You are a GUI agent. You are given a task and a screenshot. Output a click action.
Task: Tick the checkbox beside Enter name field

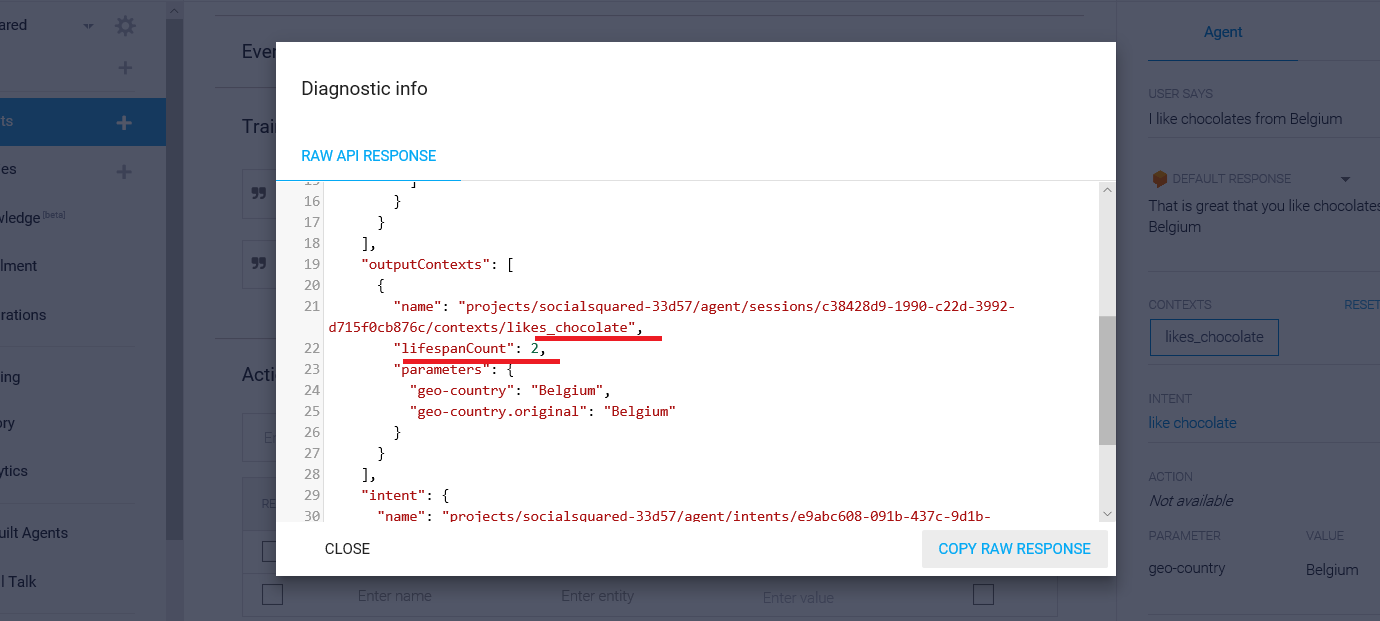272,595
